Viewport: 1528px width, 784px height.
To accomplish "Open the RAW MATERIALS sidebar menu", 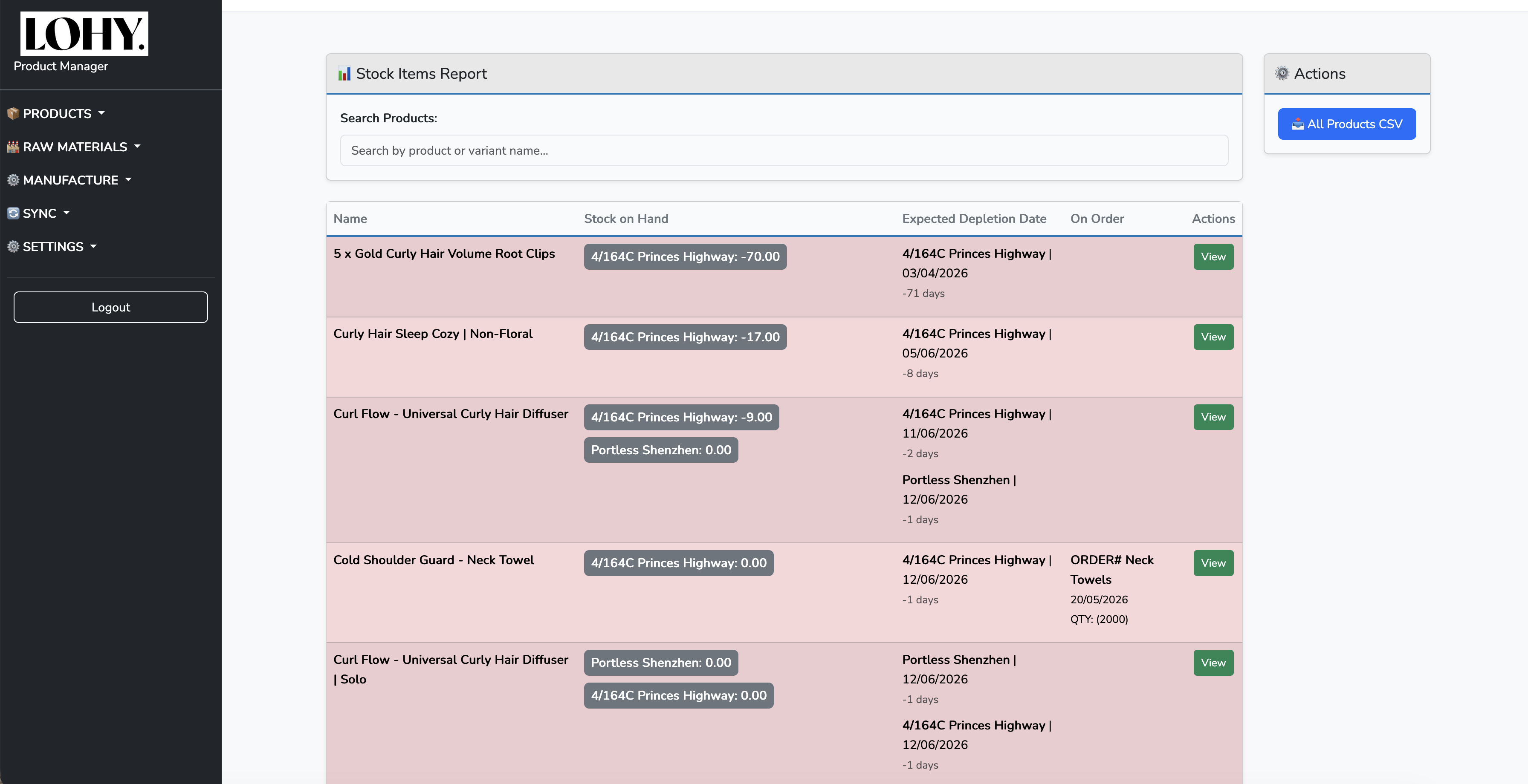I will (74, 147).
